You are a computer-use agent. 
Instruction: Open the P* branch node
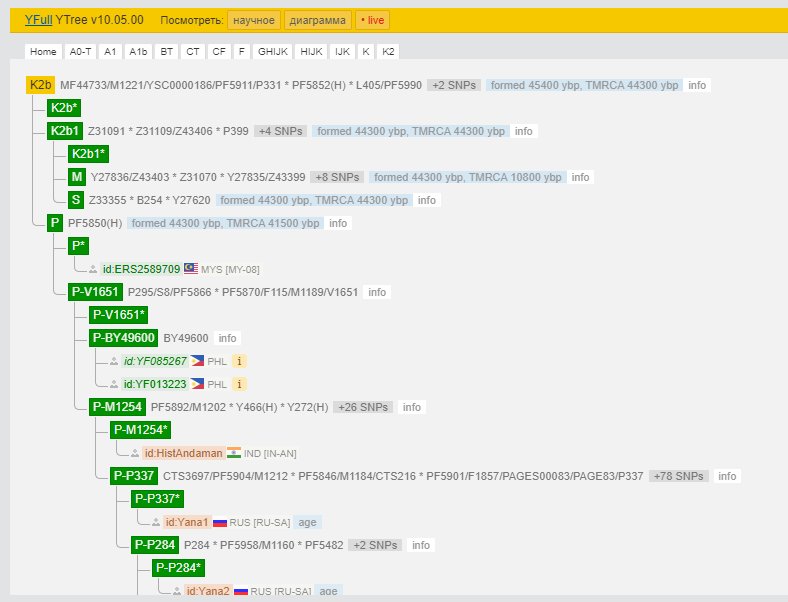click(x=78, y=246)
